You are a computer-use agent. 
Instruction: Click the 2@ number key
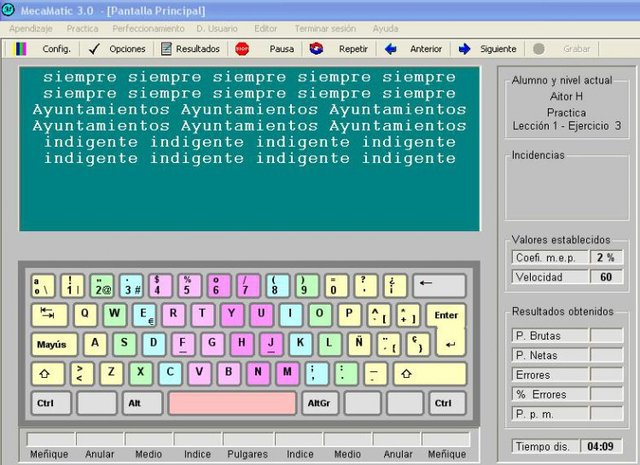(x=102, y=285)
